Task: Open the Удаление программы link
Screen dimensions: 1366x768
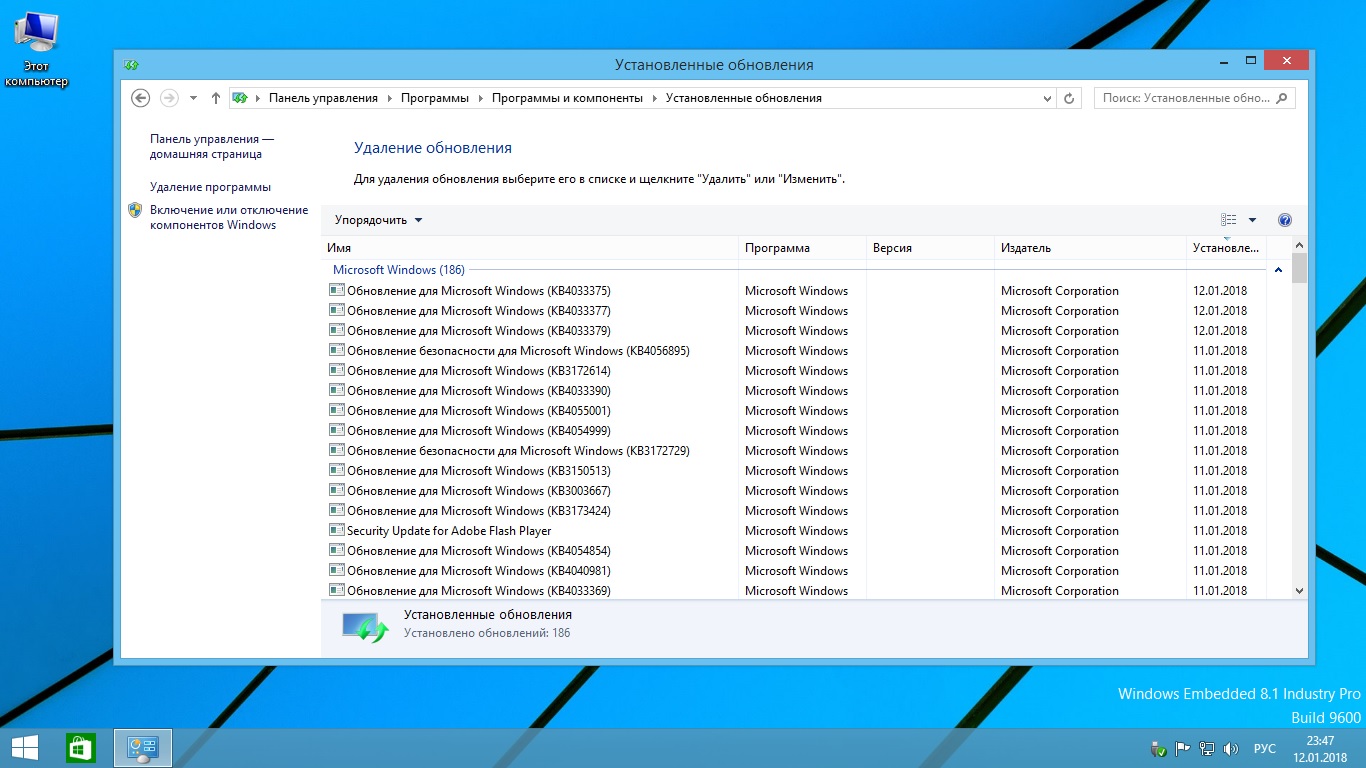Action: point(210,187)
